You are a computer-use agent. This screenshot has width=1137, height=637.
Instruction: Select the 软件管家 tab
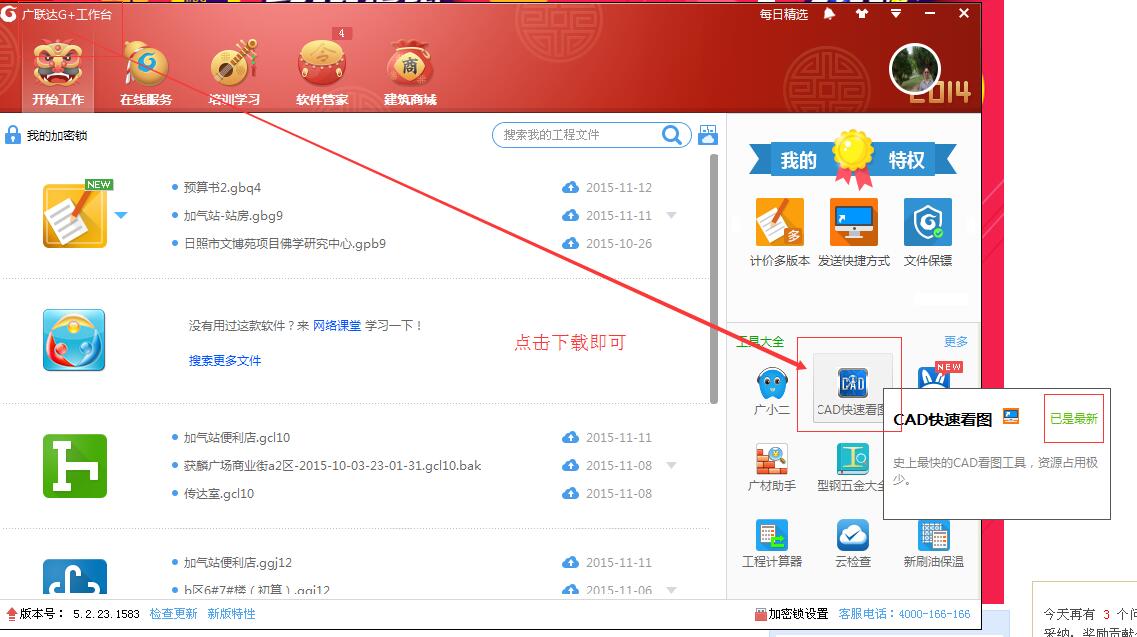322,73
